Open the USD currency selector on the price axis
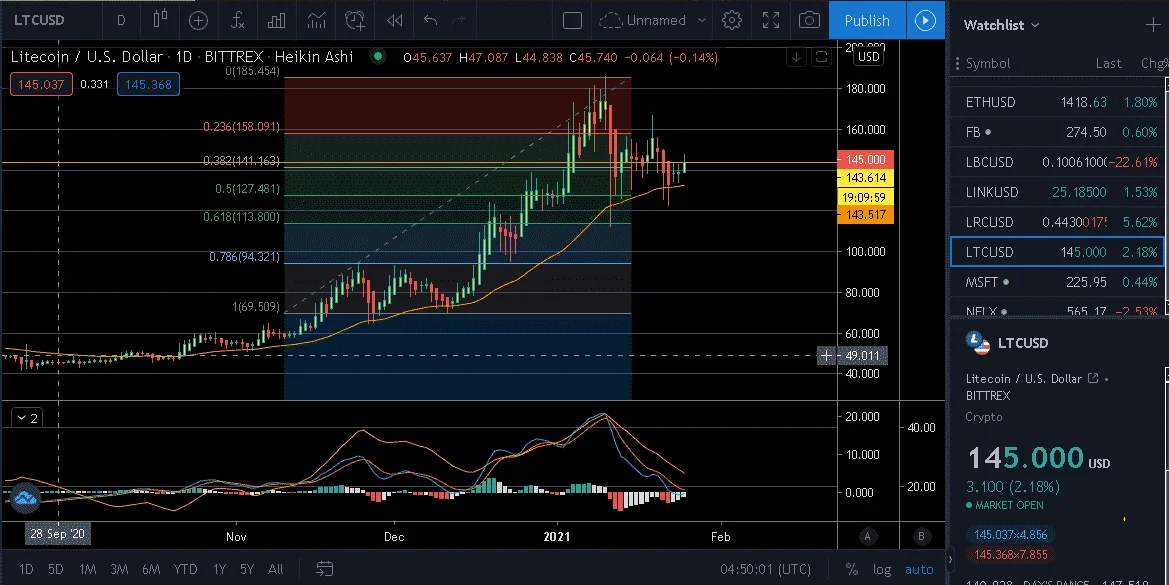 pyautogui.click(x=869, y=57)
